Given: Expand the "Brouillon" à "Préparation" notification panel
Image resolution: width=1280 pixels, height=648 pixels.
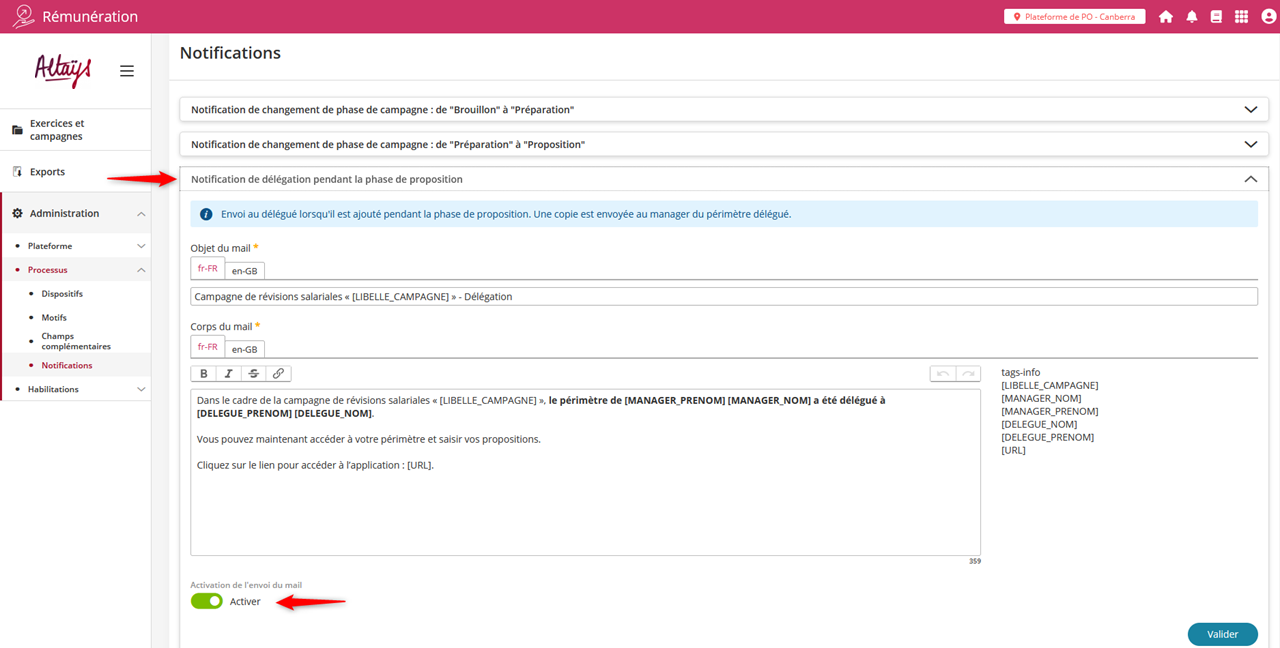Looking at the screenshot, I should 1250,110.
